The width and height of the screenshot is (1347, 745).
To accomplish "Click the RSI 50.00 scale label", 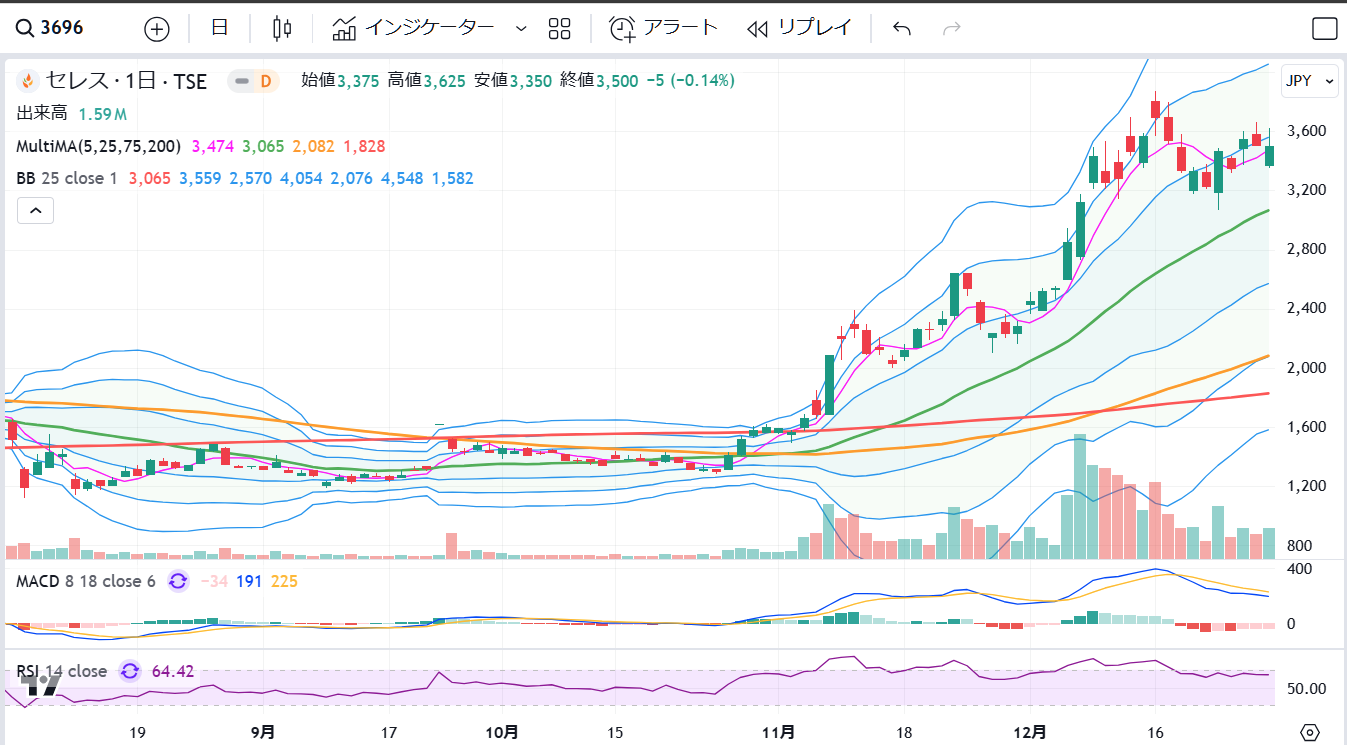I will point(1306,689).
